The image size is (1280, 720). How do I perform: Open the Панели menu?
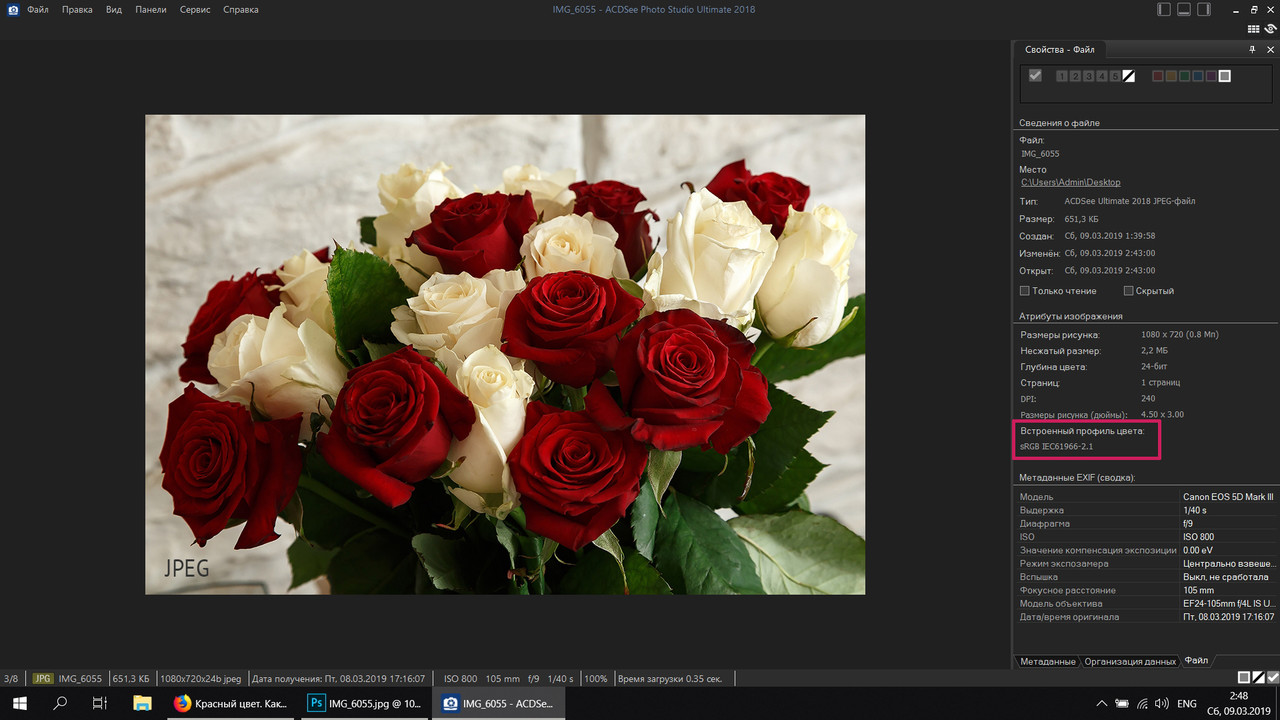point(151,9)
